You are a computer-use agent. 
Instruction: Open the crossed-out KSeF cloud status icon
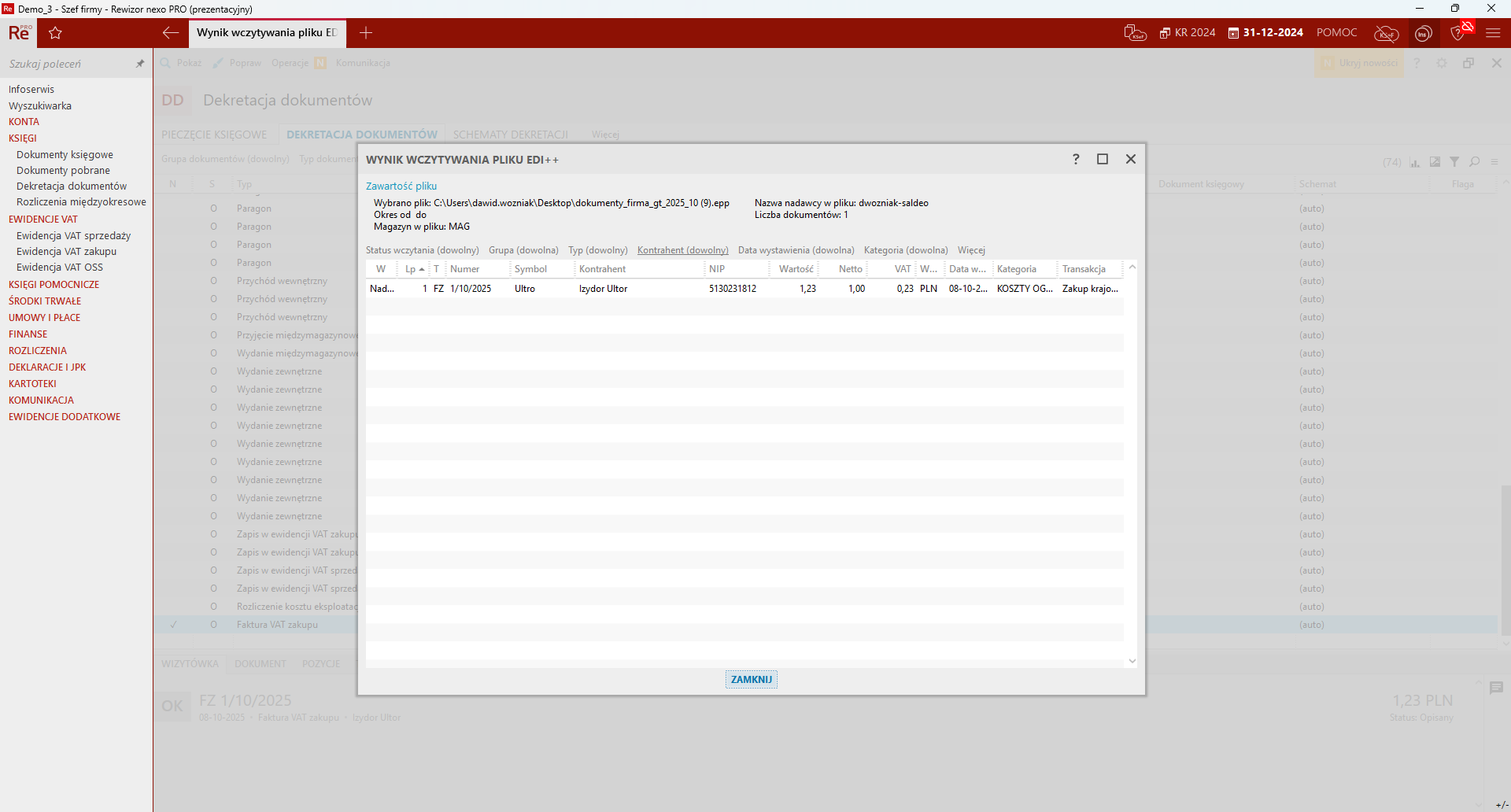(1386, 33)
